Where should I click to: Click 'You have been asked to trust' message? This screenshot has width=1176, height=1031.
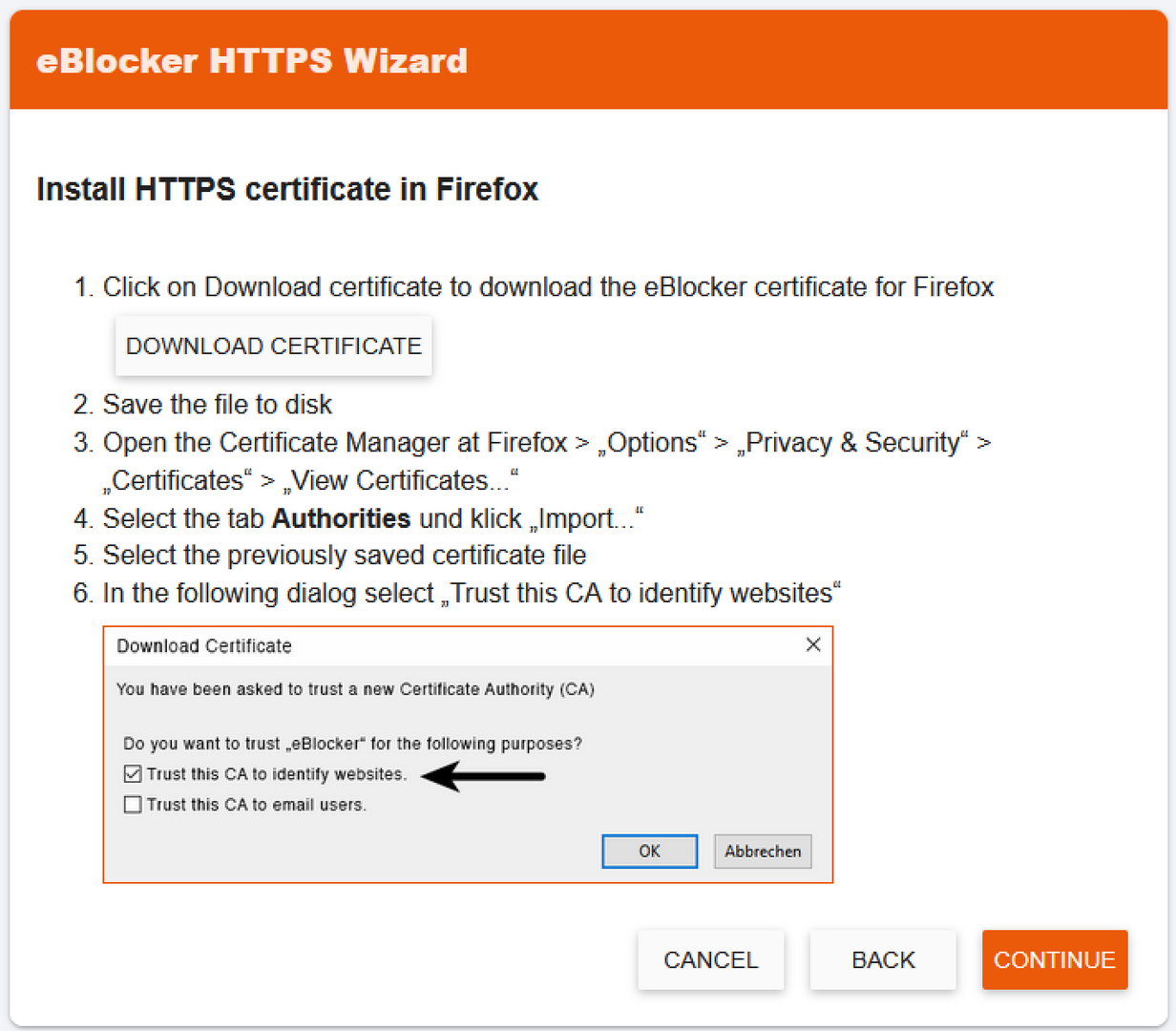(355, 689)
